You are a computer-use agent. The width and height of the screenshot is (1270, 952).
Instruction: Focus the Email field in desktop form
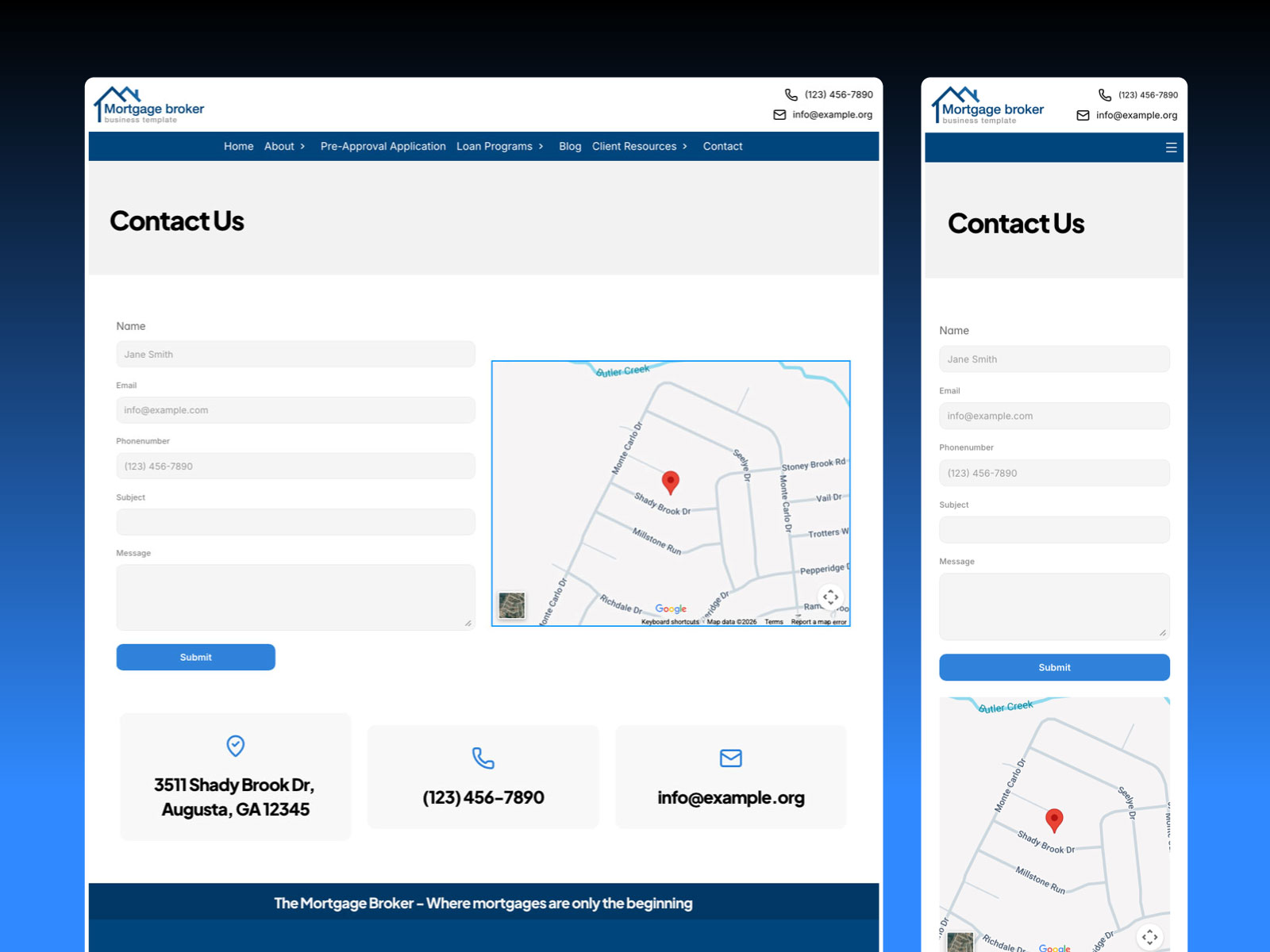[x=296, y=410]
